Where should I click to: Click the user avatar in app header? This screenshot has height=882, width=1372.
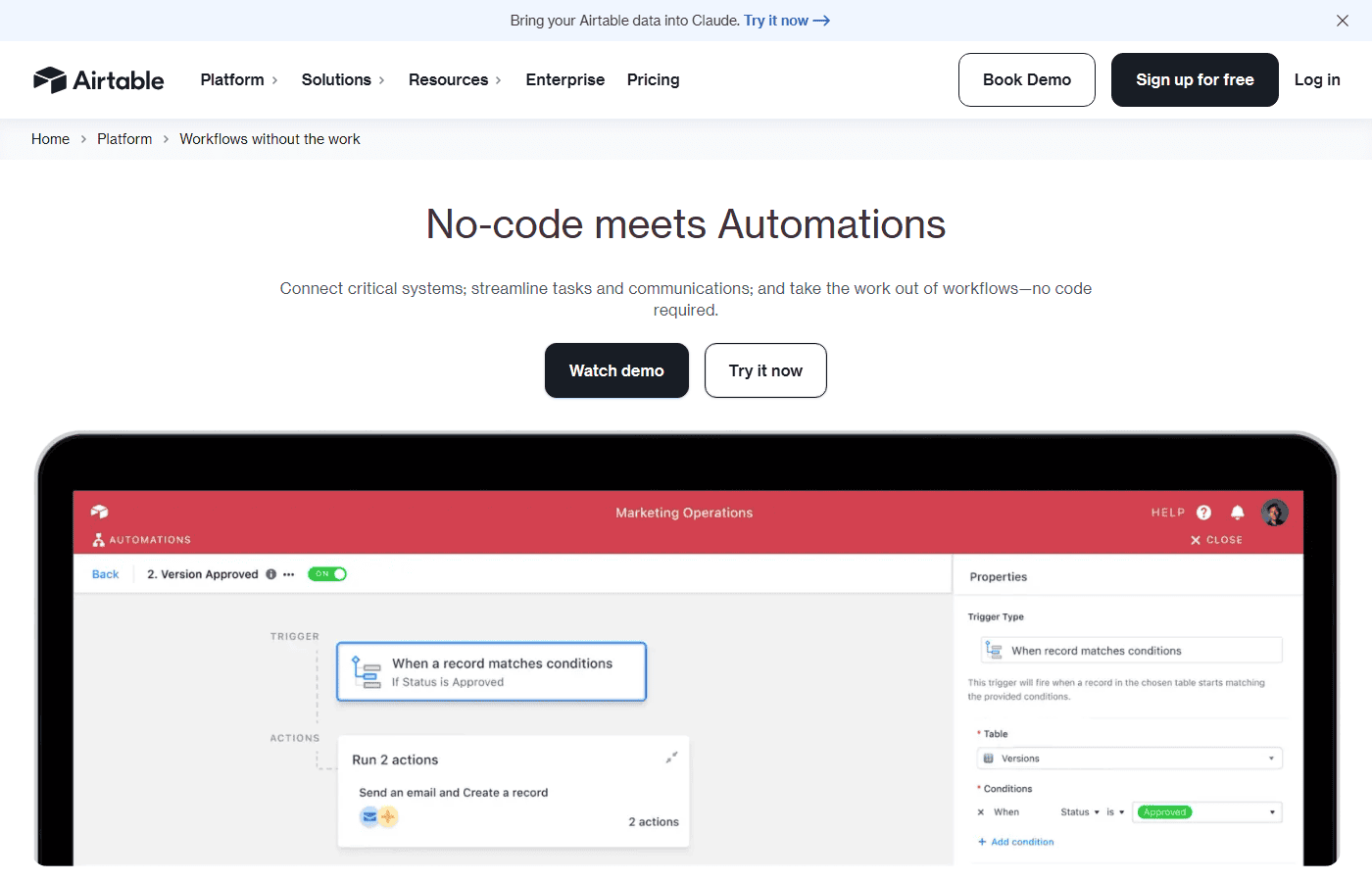(x=1275, y=513)
